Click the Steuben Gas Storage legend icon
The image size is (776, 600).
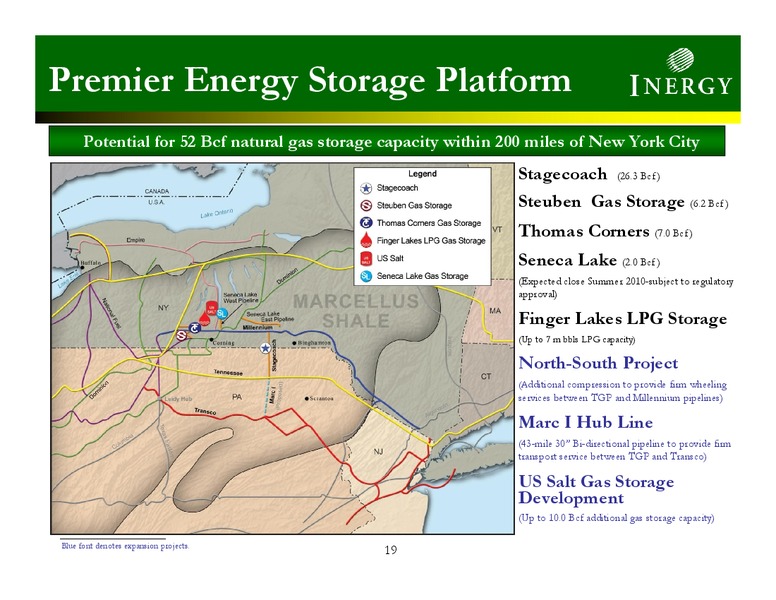(x=366, y=205)
